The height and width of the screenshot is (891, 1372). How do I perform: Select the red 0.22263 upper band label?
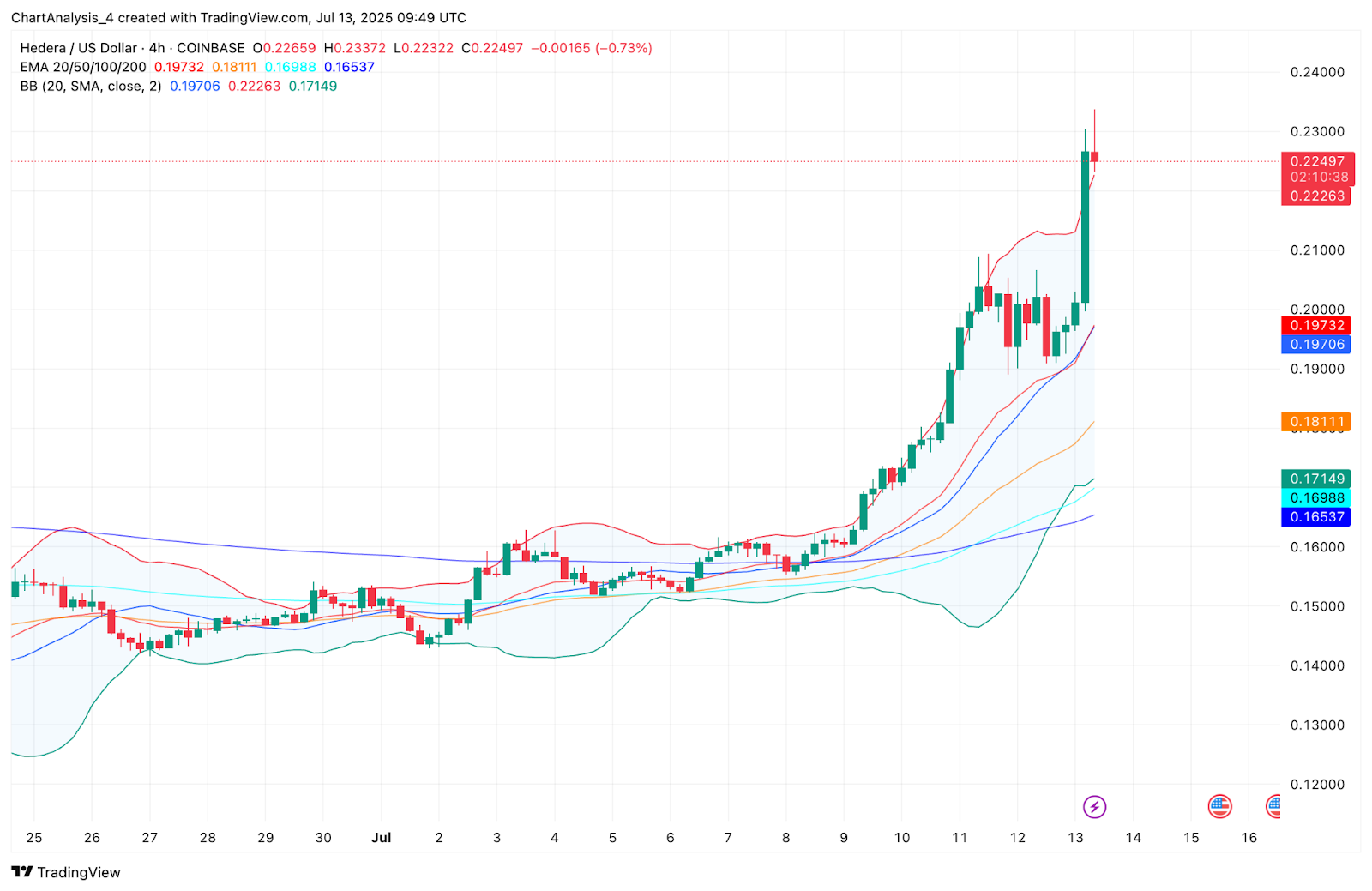[1317, 196]
